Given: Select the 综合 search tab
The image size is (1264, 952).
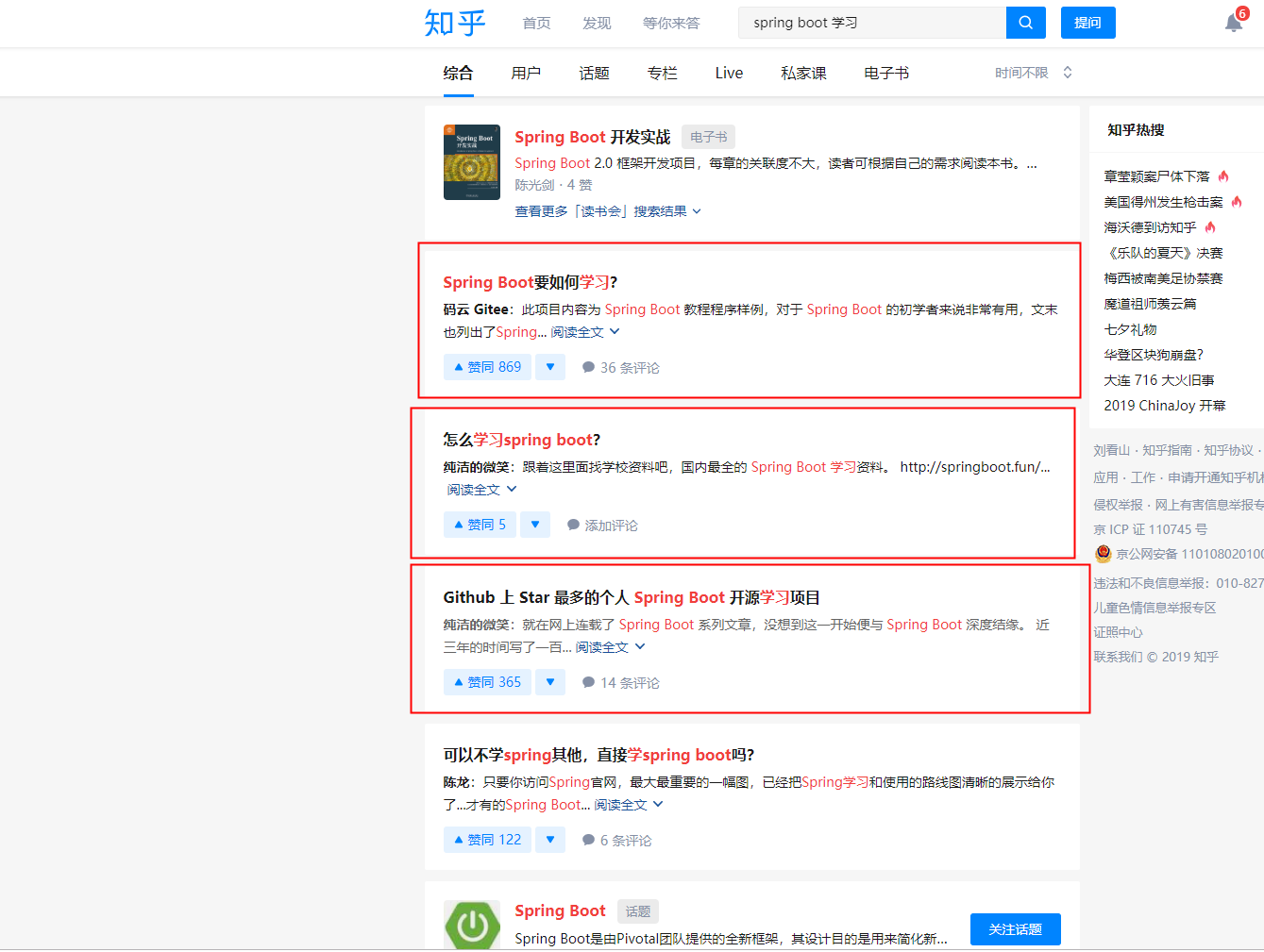Looking at the screenshot, I should pos(459,73).
